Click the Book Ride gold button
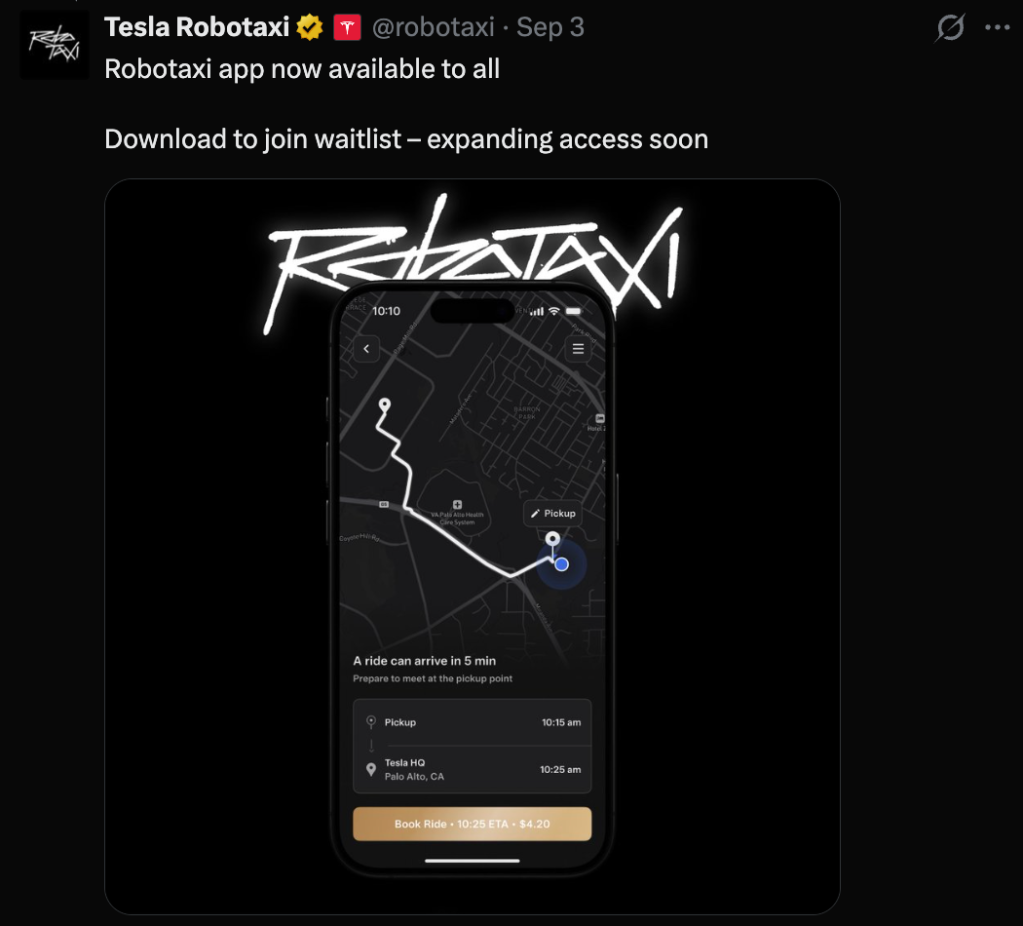The width and height of the screenshot is (1023, 926). click(x=472, y=824)
